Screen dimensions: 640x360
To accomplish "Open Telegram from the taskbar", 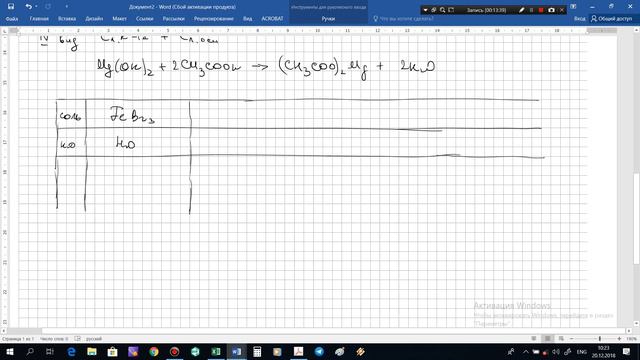I will tap(319, 351).
